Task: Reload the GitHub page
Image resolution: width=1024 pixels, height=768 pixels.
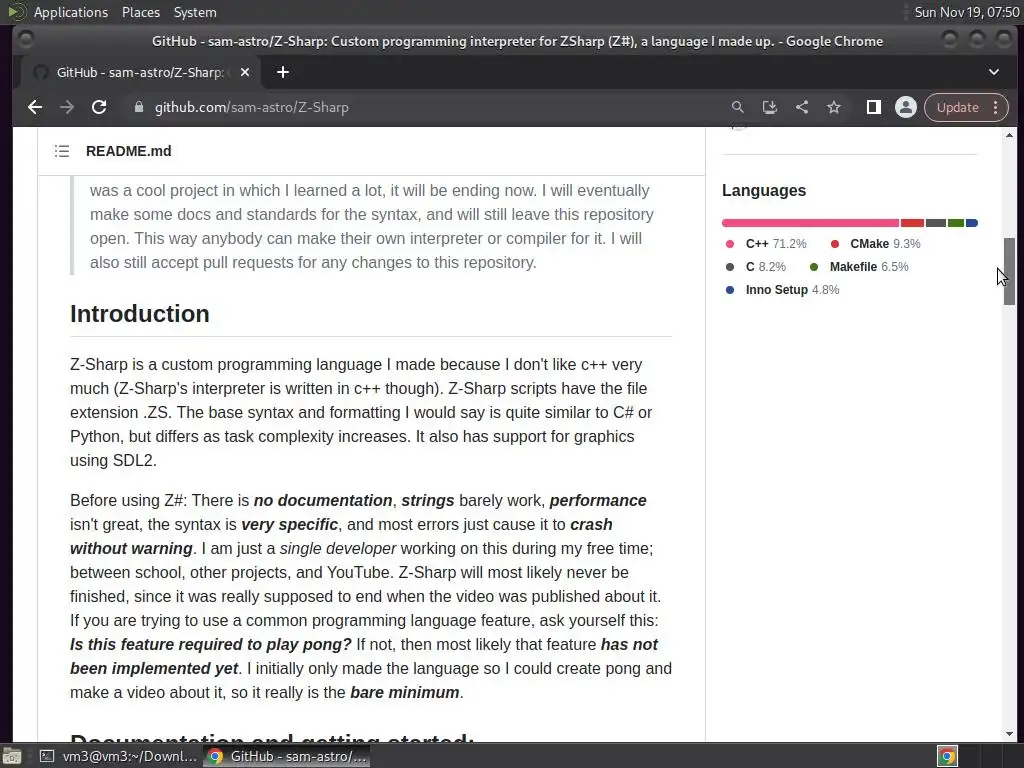Action: coord(99,107)
